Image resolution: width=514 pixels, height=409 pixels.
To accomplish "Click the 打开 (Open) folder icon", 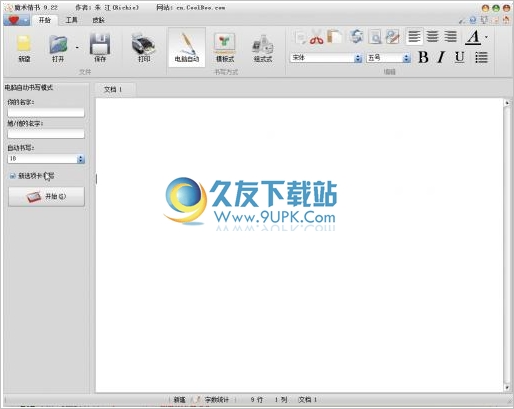I will (x=58, y=44).
